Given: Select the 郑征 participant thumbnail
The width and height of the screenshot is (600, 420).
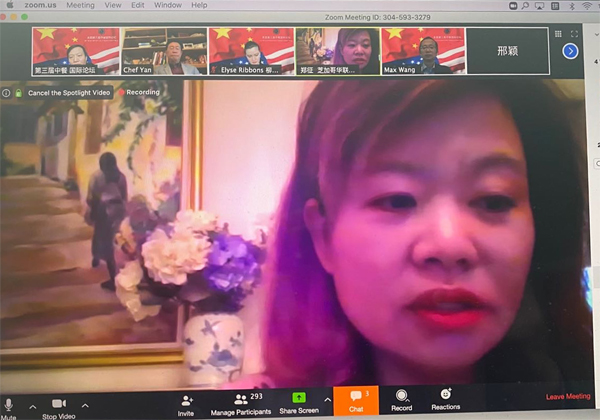Looking at the screenshot, I should (x=338, y=51).
